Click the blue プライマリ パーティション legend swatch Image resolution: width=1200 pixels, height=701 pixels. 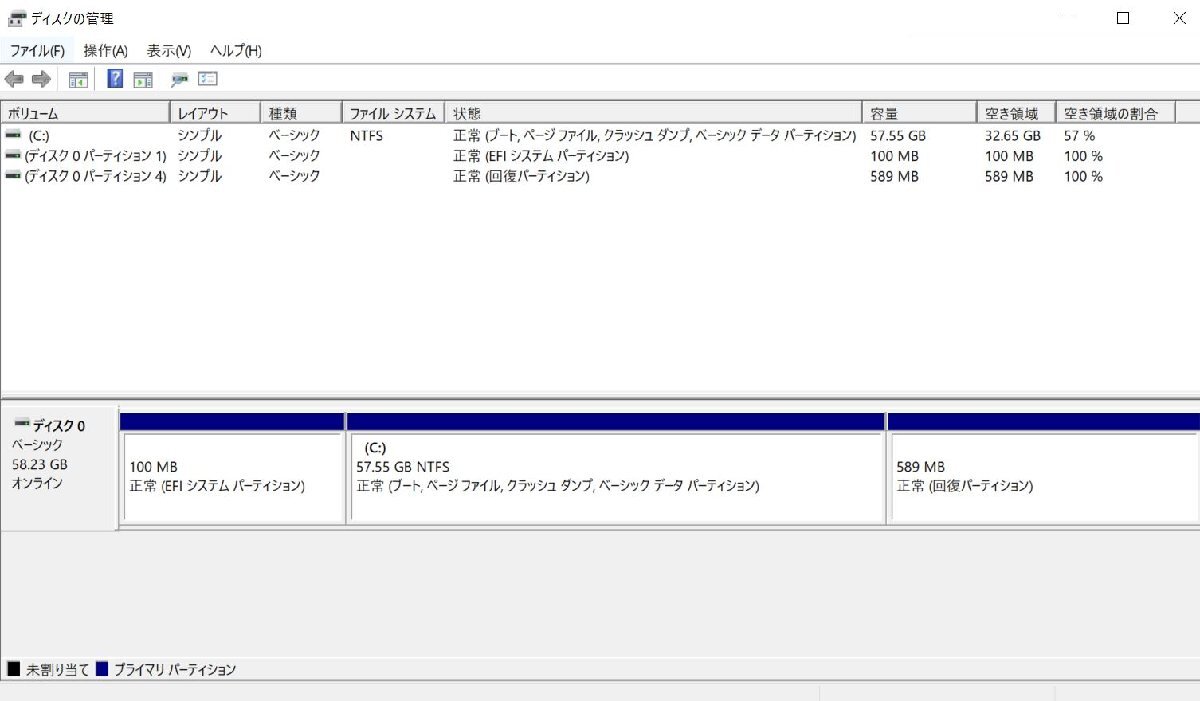(102, 668)
